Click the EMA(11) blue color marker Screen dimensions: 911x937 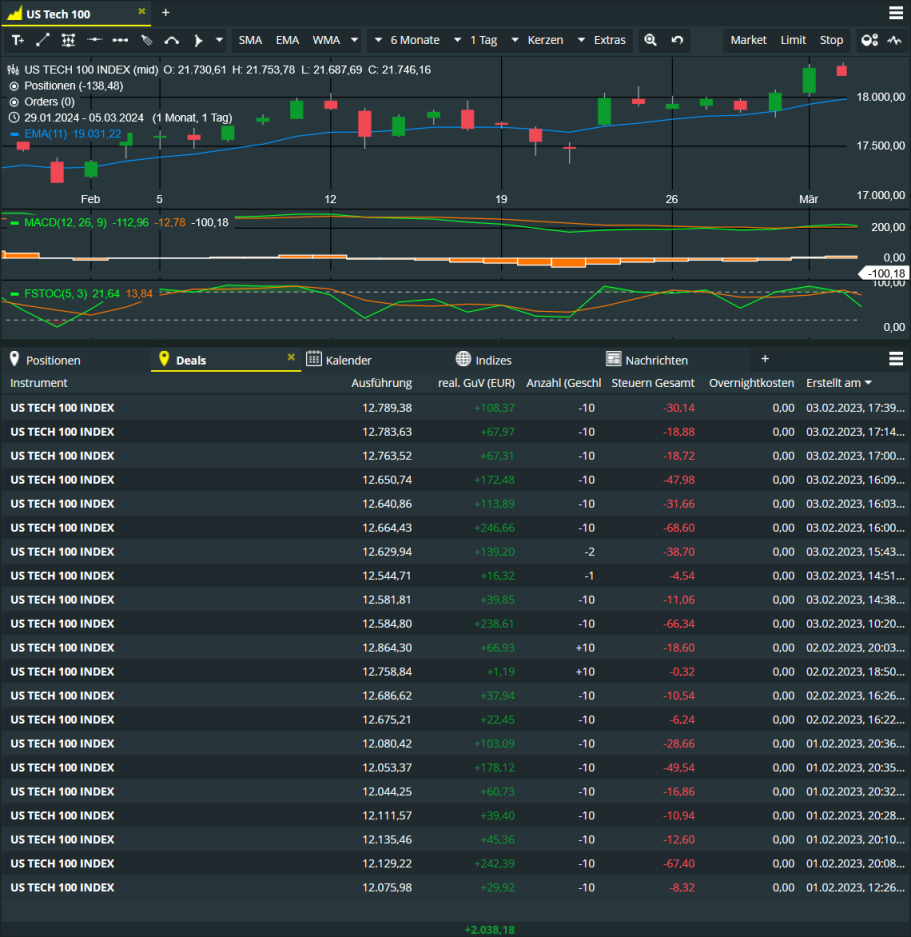click(x=14, y=134)
